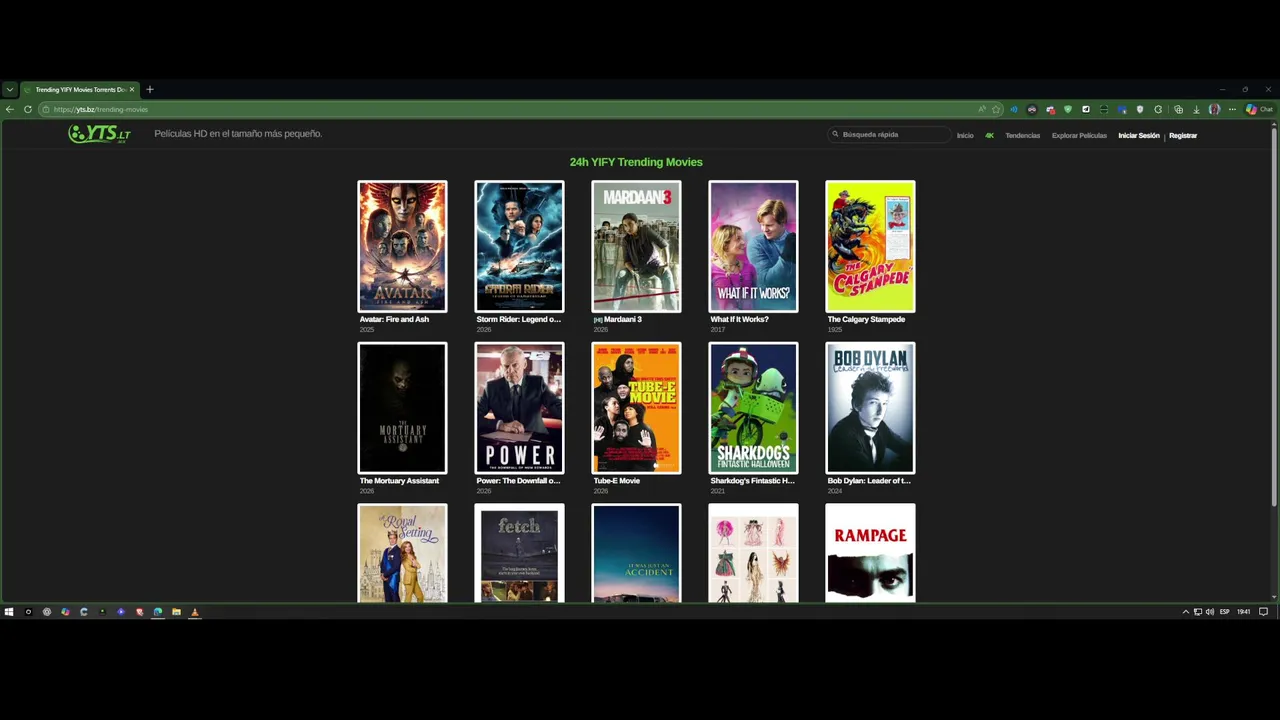Click the Windows Start button
Image resolution: width=1280 pixels, height=720 pixels.
9,612
